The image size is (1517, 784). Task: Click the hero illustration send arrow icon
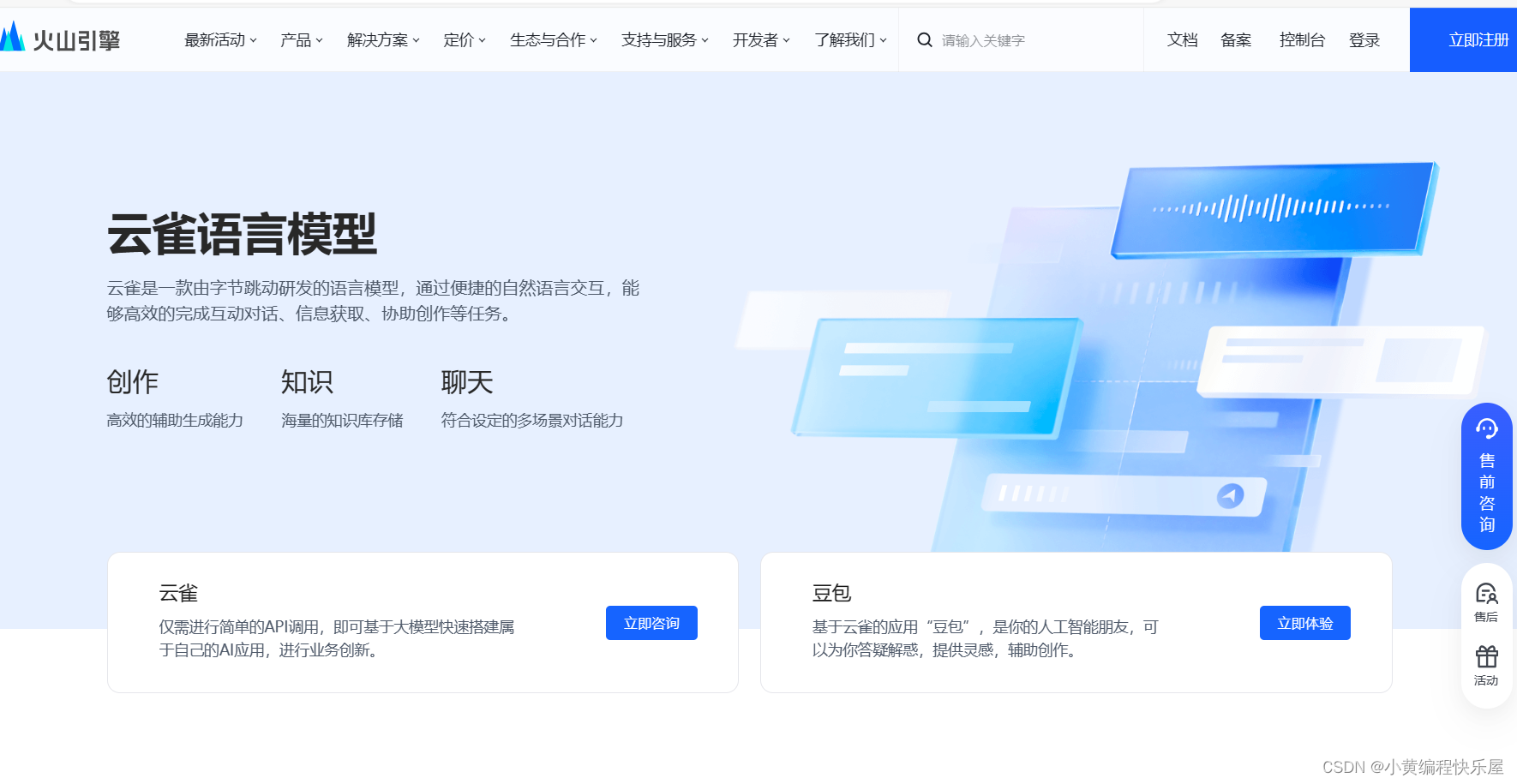click(x=1231, y=495)
